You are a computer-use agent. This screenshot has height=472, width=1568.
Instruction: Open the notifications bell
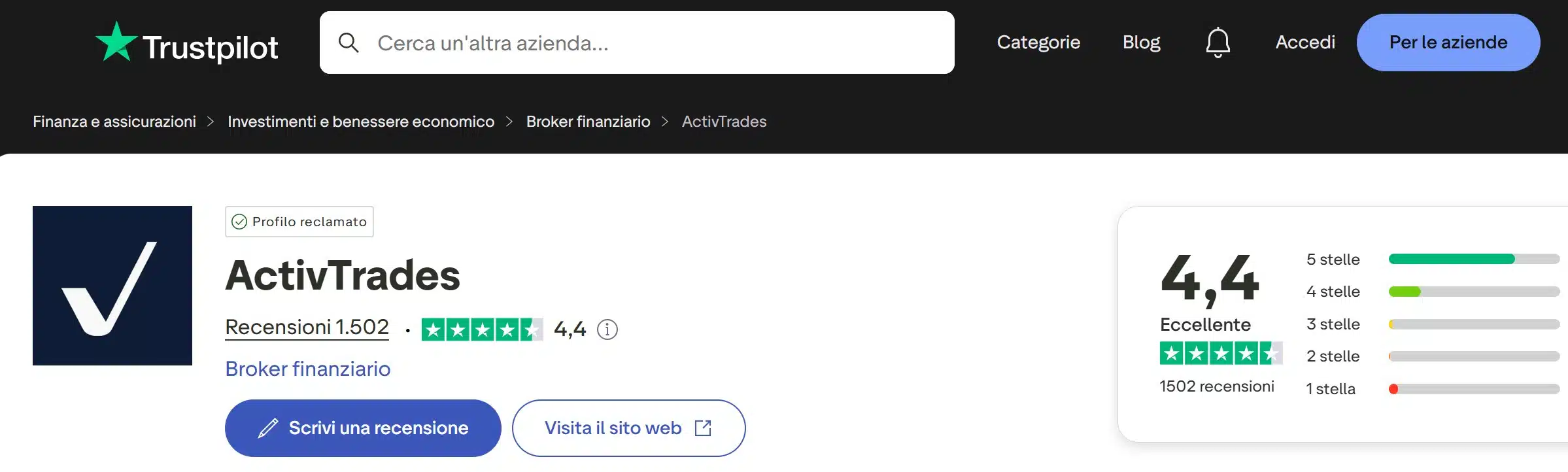click(x=1218, y=42)
